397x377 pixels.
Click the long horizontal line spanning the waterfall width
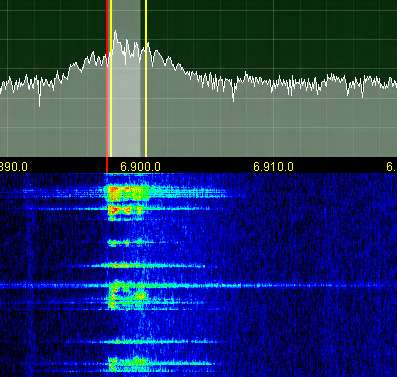coord(198,285)
